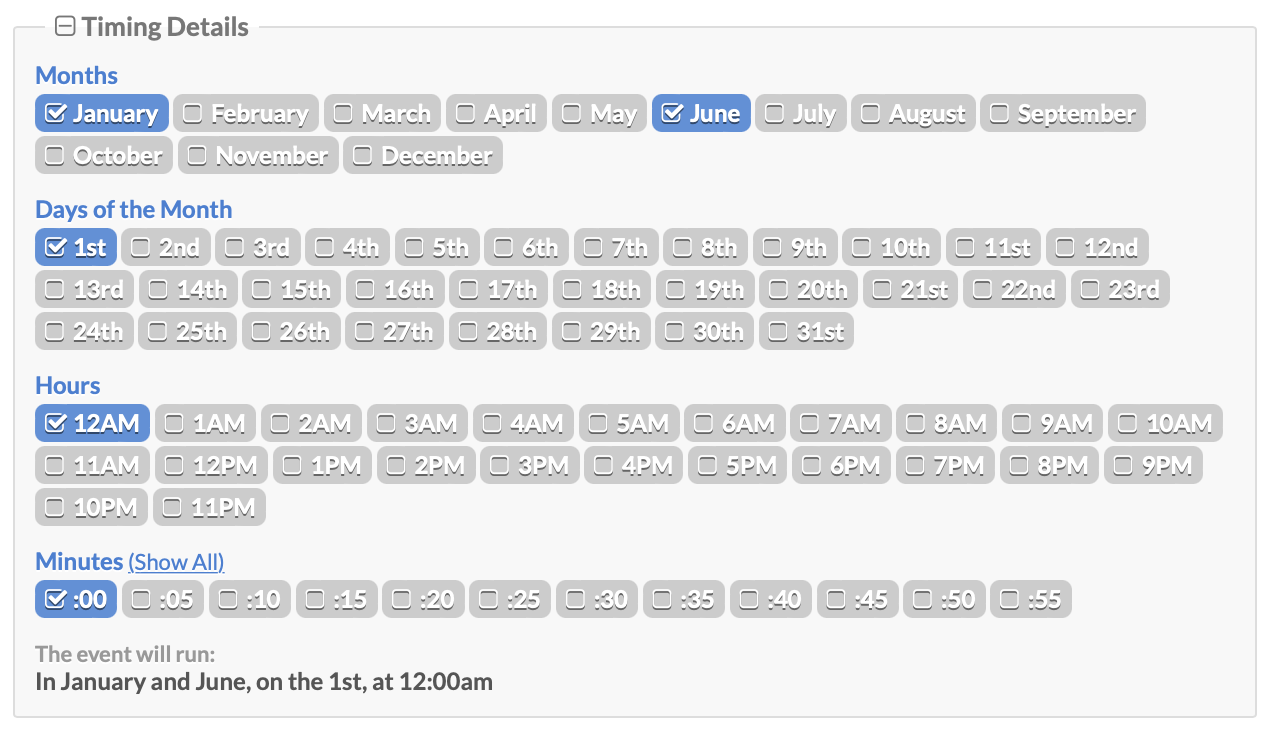Enable the :55 minute option
Image resolution: width=1270 pixels, height=732 pixels.
(1031, 599)
